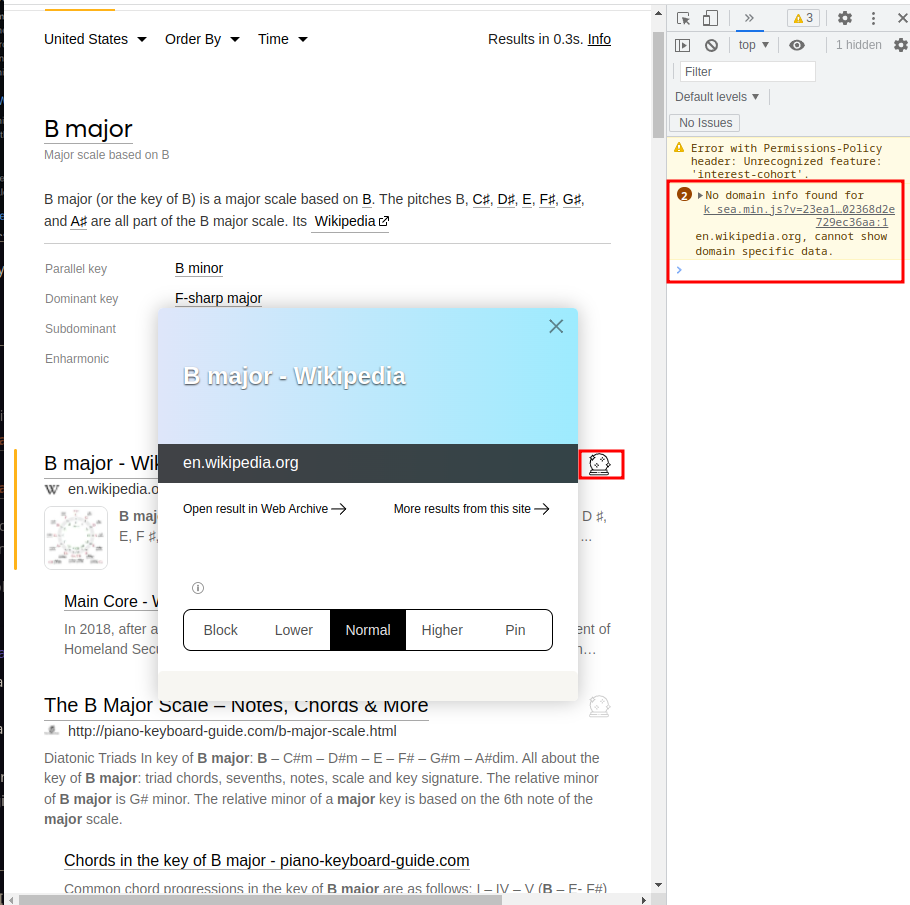Open console settings gear next to hidden count
This screenshot has width=910, height=905.
(x=900, y=45)
